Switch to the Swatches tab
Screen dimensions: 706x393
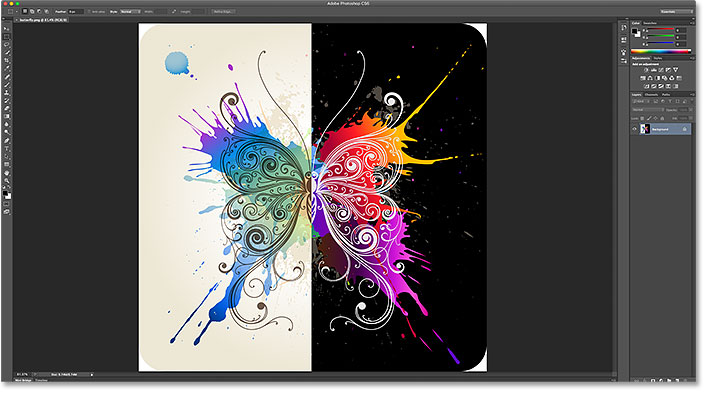[x=650, y=23]
